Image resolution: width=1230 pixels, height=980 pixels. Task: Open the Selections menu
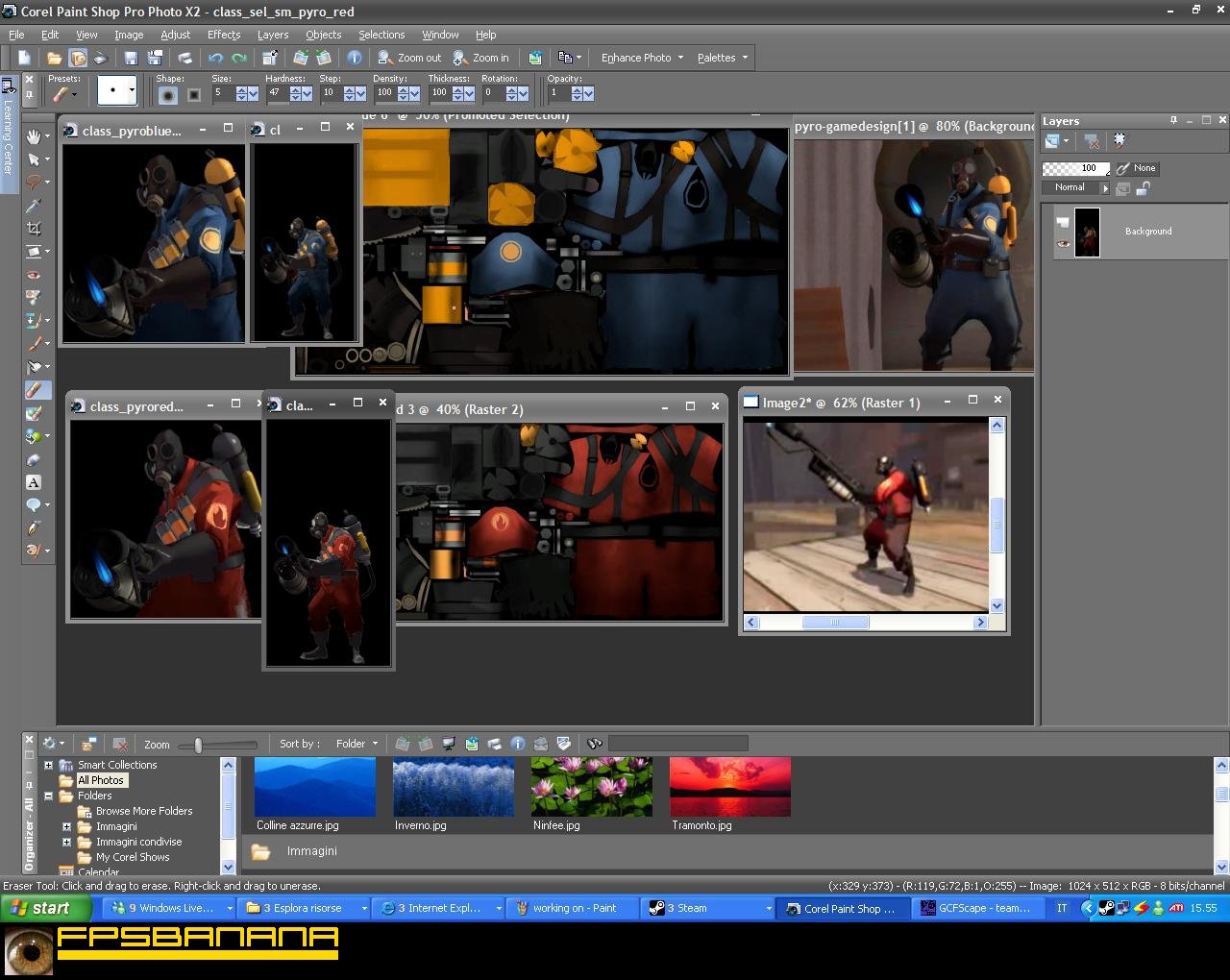coord(381,35)
